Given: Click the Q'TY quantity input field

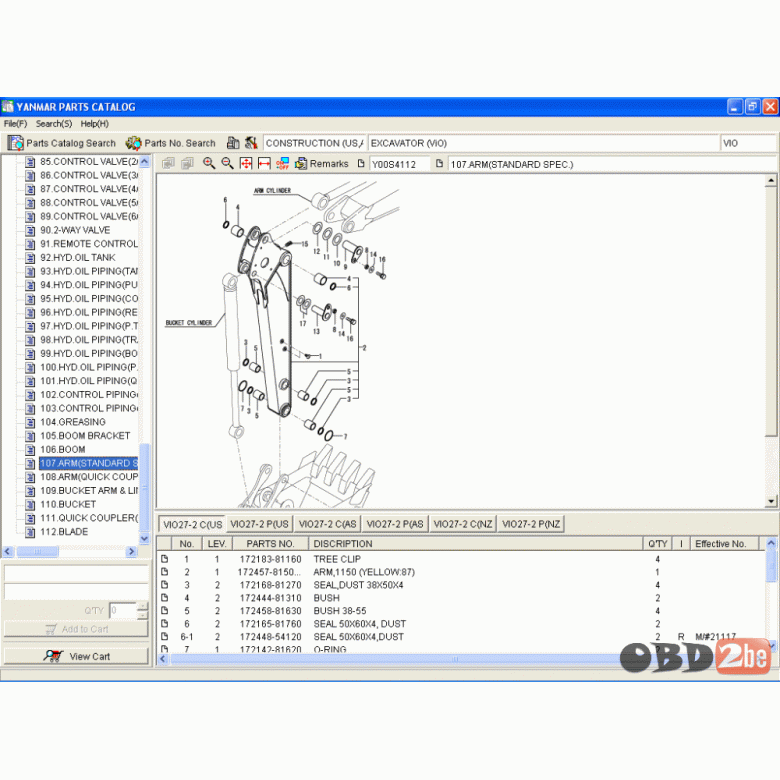Looking at the screenshot, I should [x=122, y=610].
